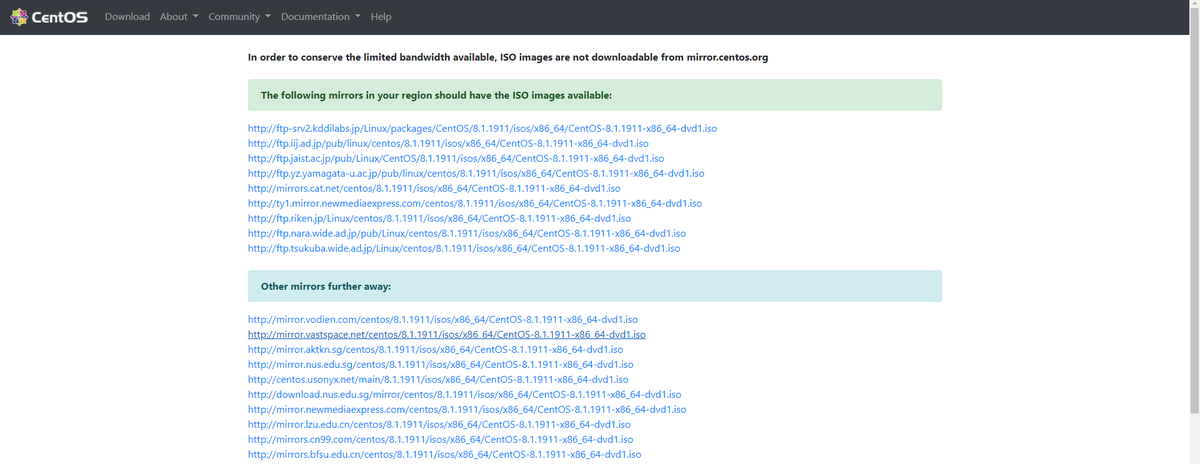Open the ftp.riken.jp mirror link
Screen dimensions: 1200x464
[x=439, y=218]
